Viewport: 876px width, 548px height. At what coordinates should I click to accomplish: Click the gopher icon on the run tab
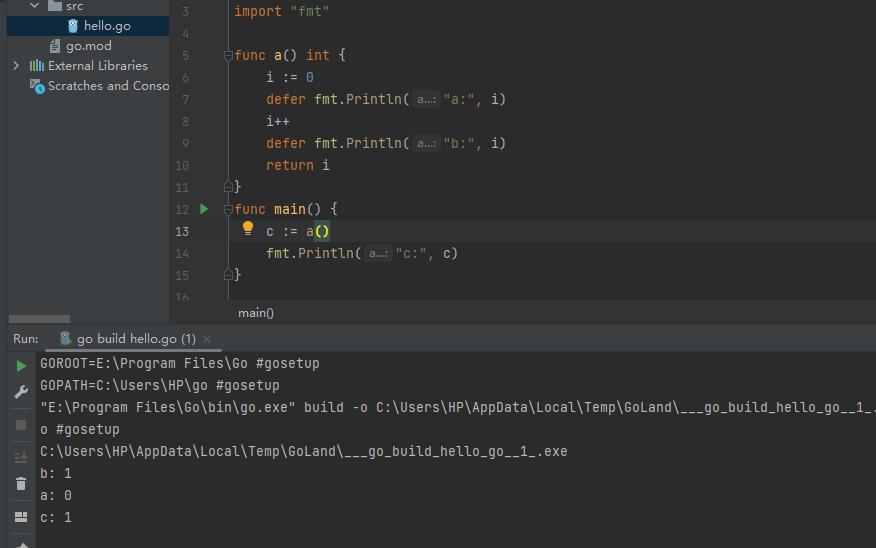point(65,338)
